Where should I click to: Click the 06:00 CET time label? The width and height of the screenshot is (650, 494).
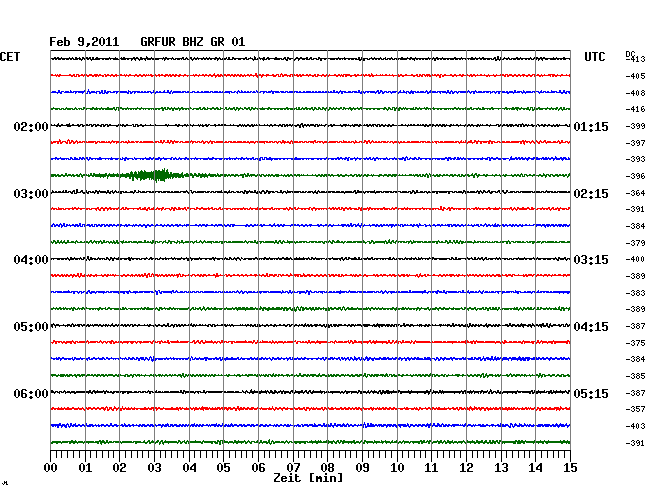click(x=31, y=393)
